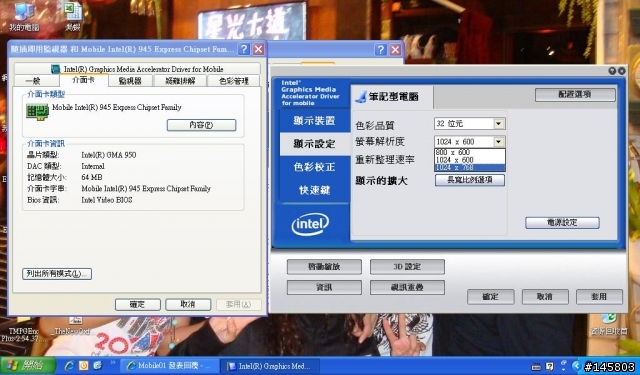Click the notebook icon next to 筆記型電腦
Viewport: 640px width, 375px height.
tap(361, 97)
